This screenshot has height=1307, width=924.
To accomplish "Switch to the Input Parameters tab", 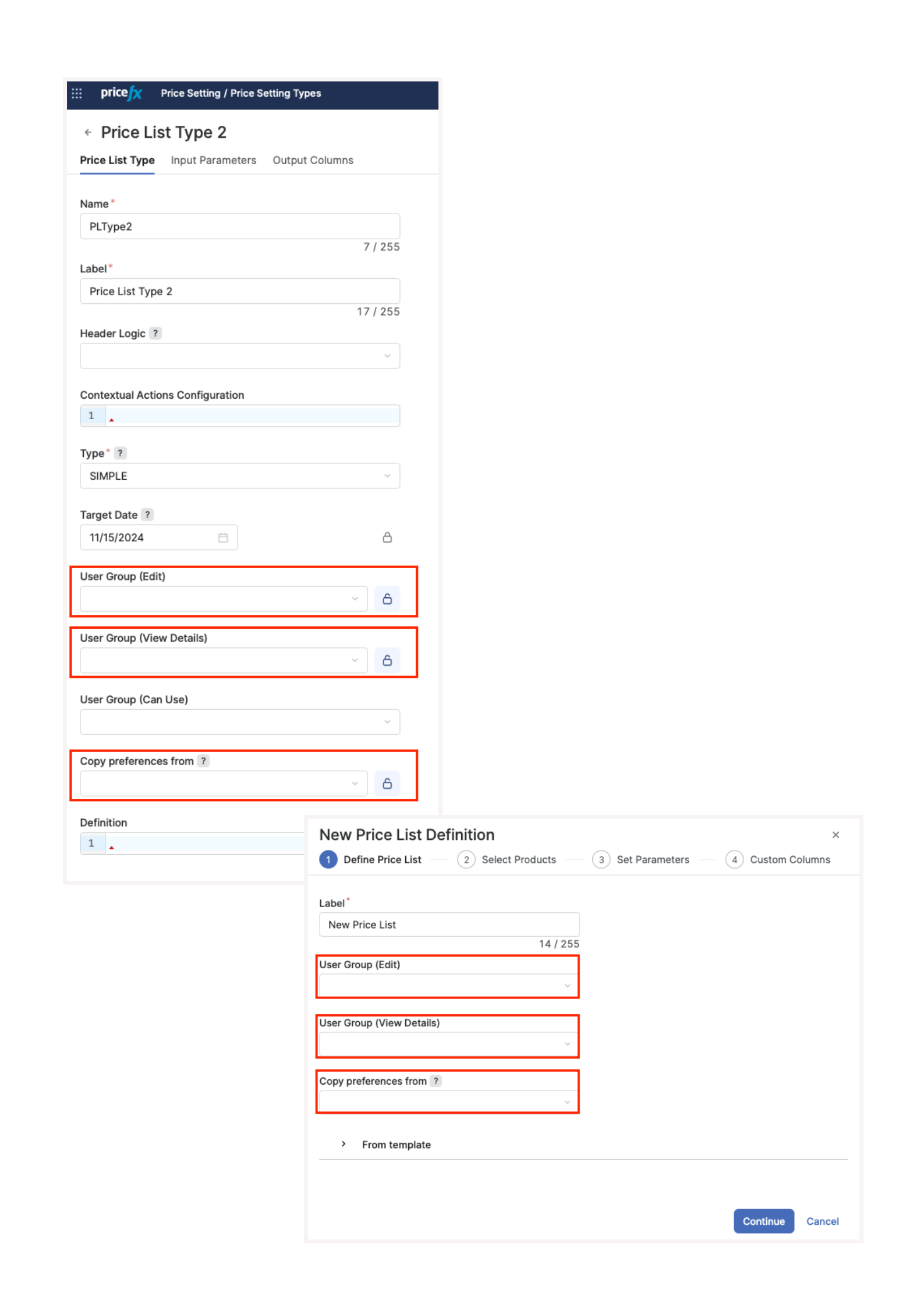I will (213, 161).
